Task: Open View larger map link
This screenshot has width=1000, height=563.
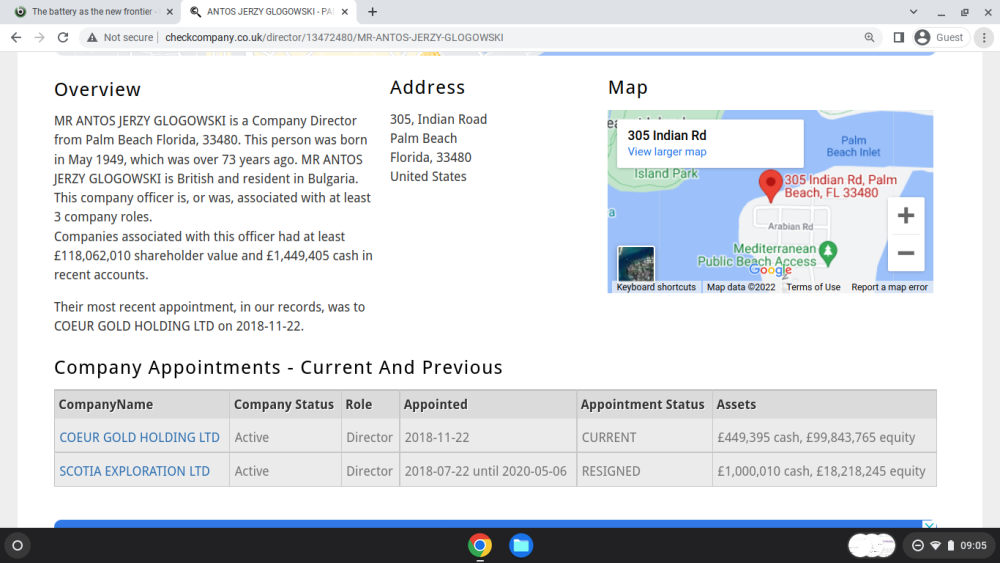Action: click(x=667, y=152)
